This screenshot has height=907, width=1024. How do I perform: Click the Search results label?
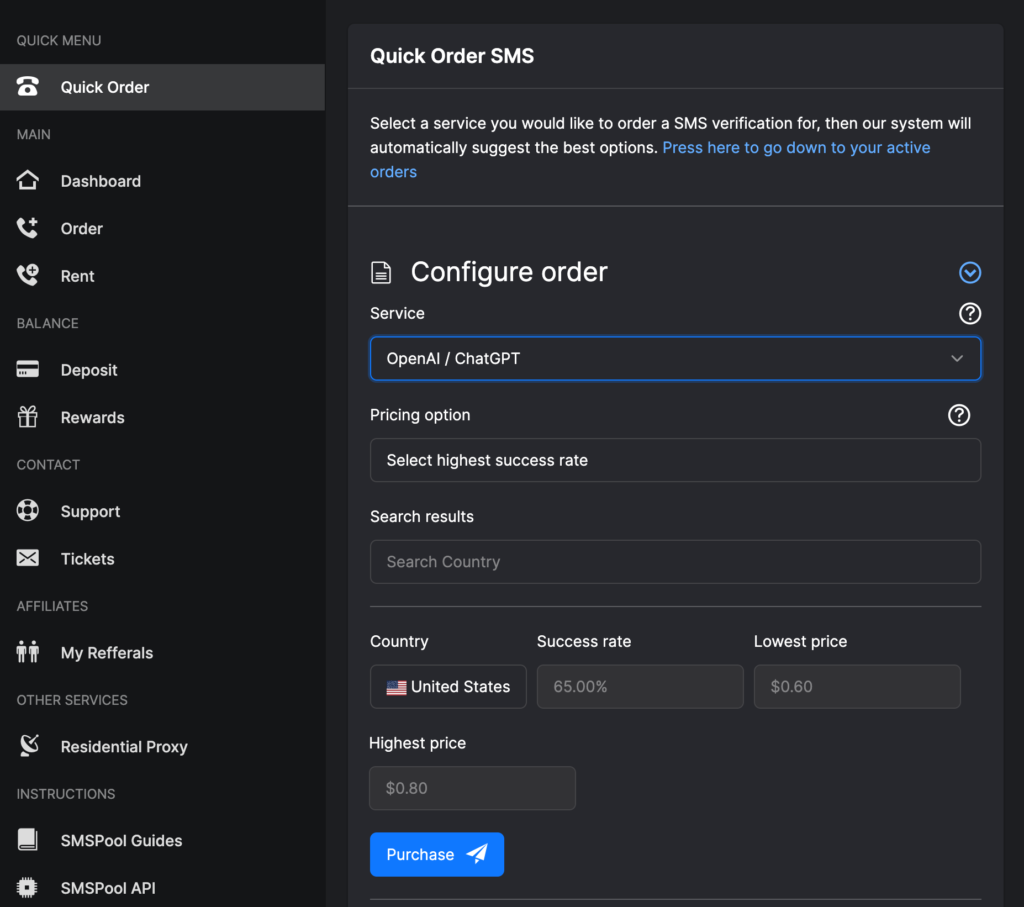422,517
